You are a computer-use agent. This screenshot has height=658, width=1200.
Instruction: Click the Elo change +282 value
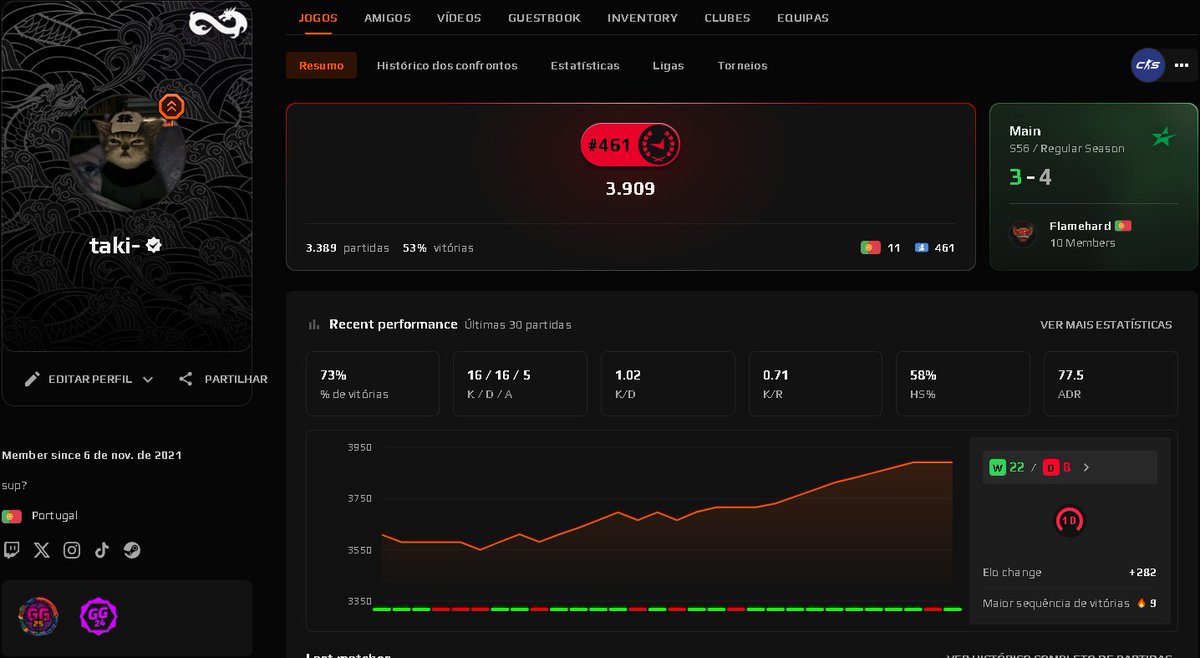pos(1142,572)
